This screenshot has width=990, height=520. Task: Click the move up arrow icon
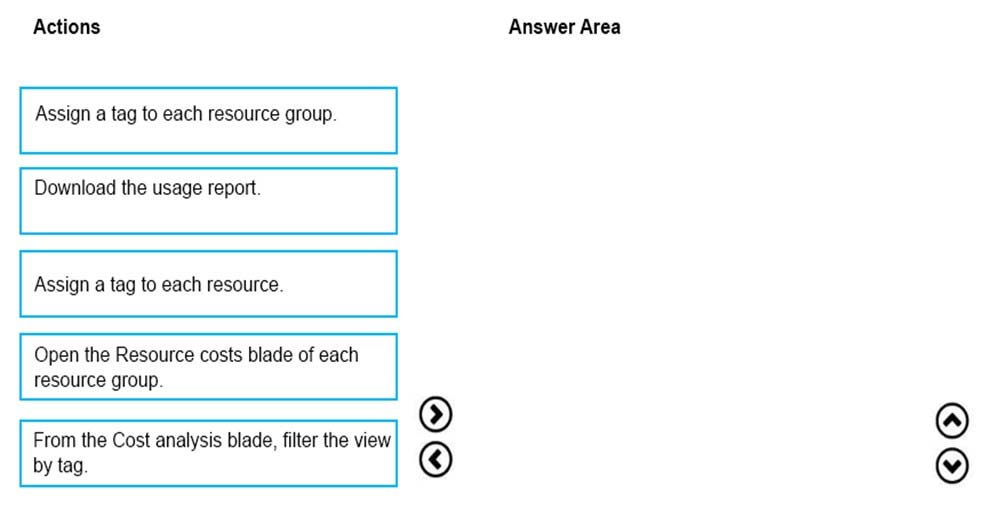click(x=952, y=421)
